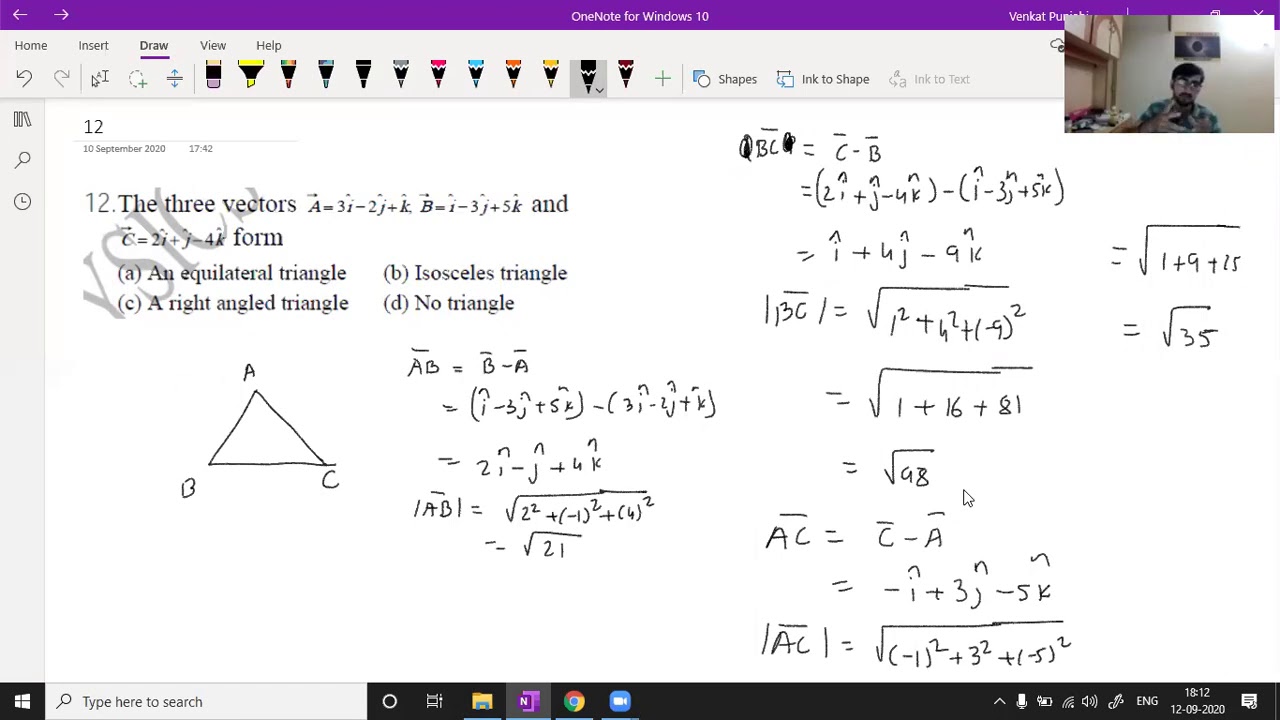Image resolution: width=1280 pixels, height=720 pixels.
Task: Select the rainbow-tipped pen
Action: 288,76
